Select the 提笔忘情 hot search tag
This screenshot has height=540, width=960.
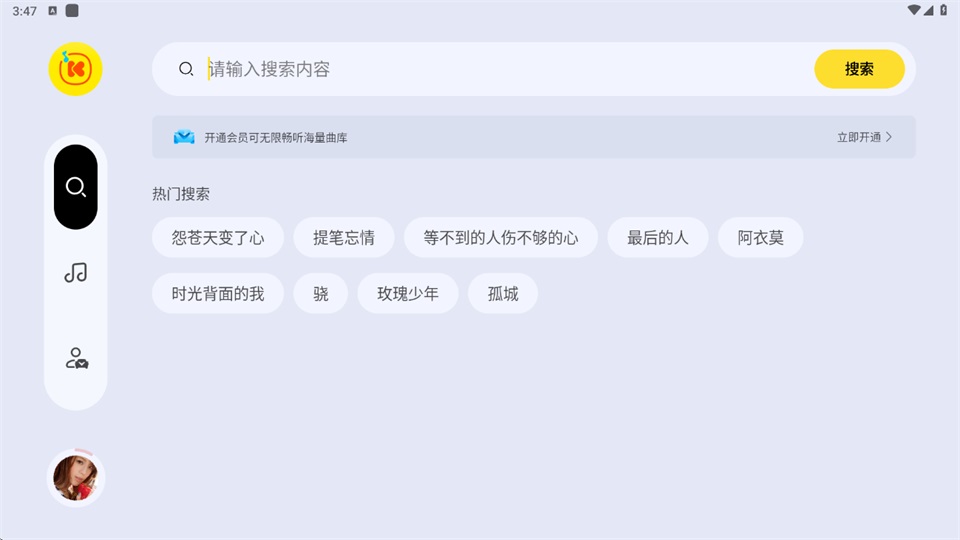tap(344, 238)
